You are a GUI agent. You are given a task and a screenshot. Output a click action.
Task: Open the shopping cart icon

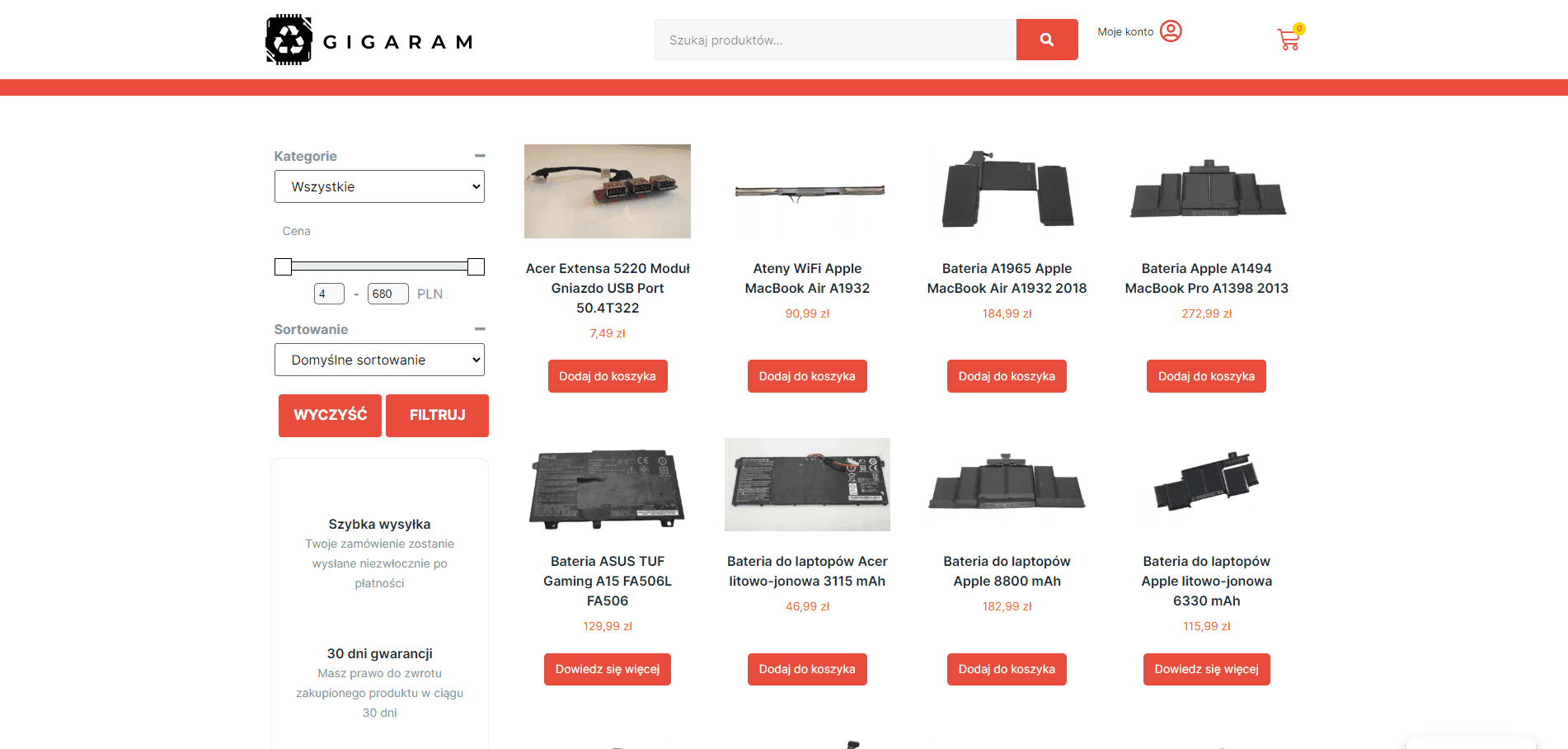tap(1289, 39)
